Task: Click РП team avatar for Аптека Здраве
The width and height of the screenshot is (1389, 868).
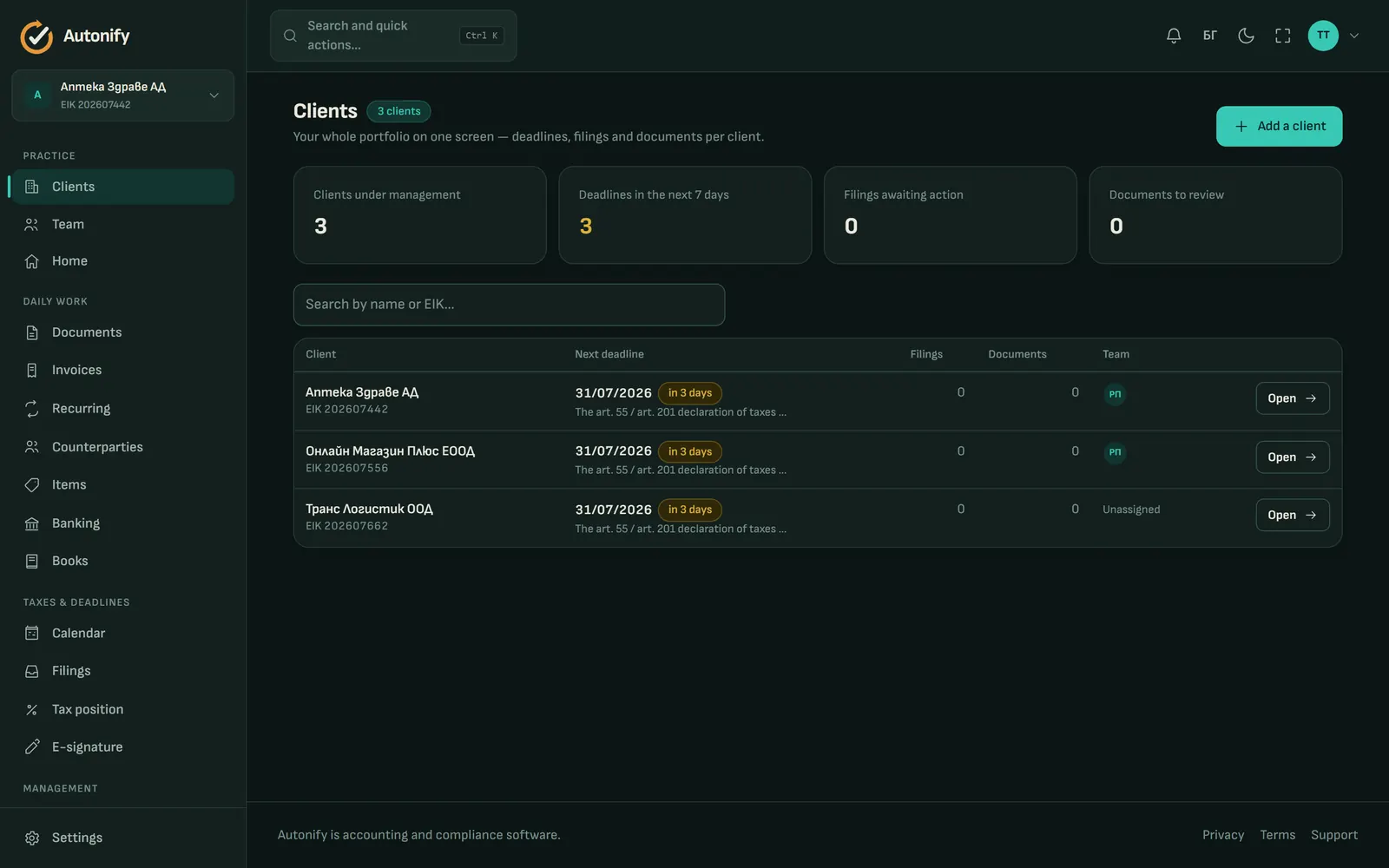Action: (1115, 394)
